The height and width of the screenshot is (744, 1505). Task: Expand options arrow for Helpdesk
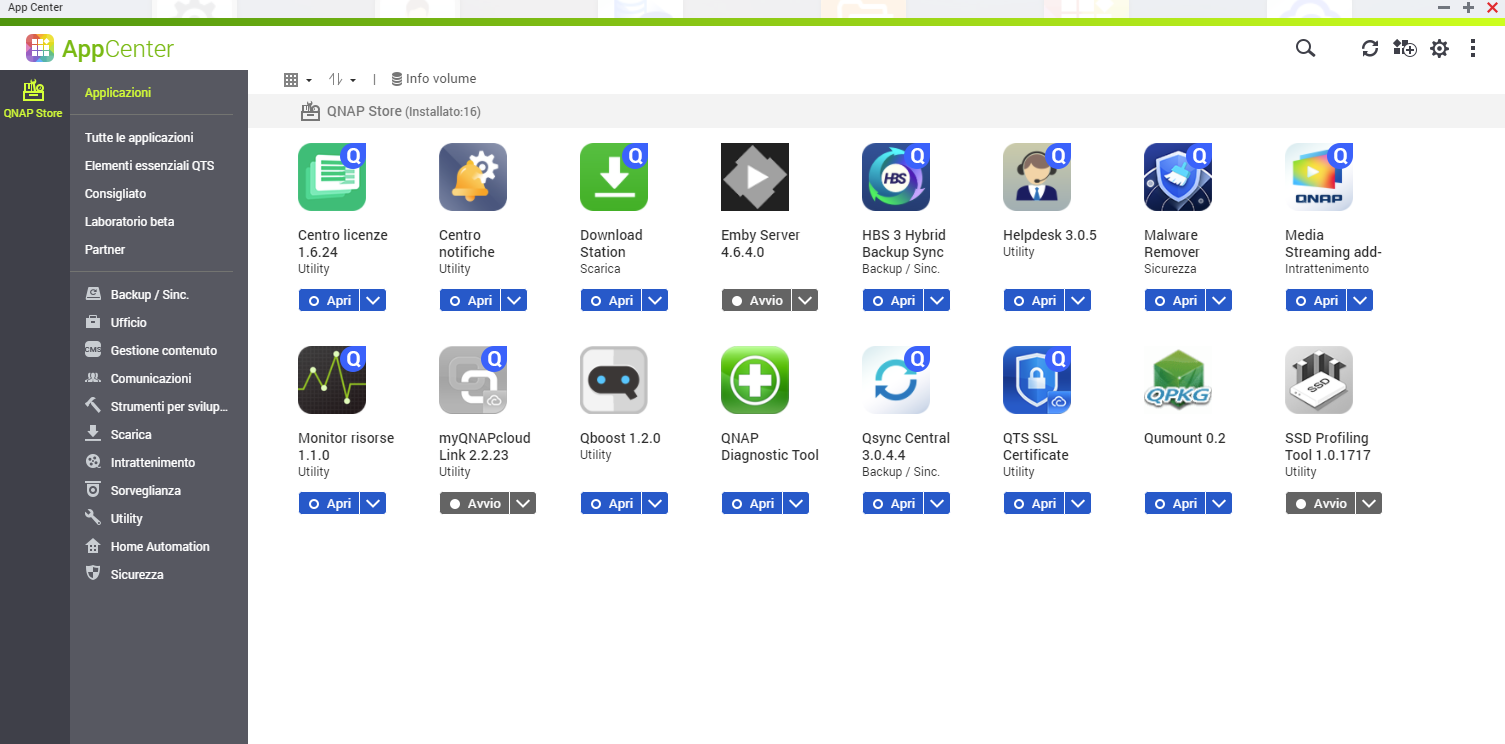(x=1078, y=300)
